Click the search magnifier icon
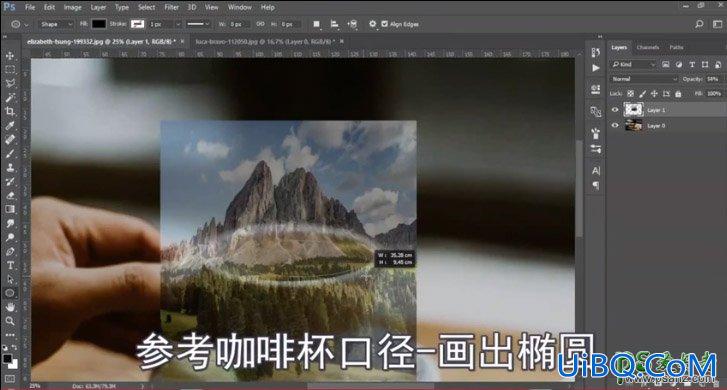Image resolution: width=727 pixels, height=390 pixels. point(699,24)
